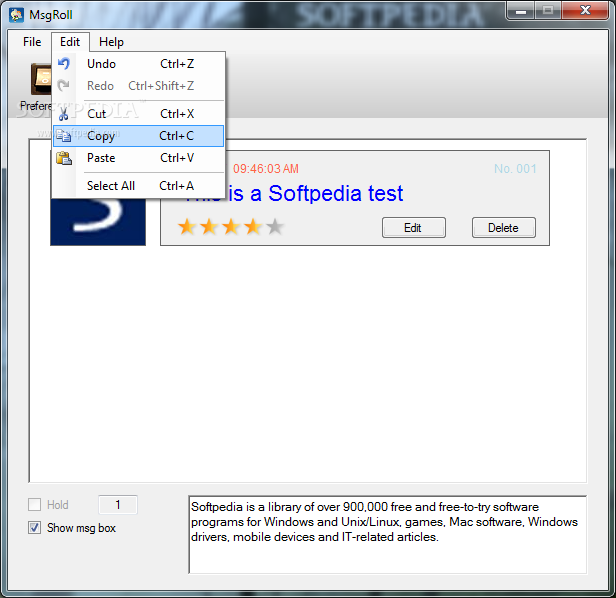Choose Undo from the Edit menu
The height and width of the screenshot is (598, 616).
(138, 64)
